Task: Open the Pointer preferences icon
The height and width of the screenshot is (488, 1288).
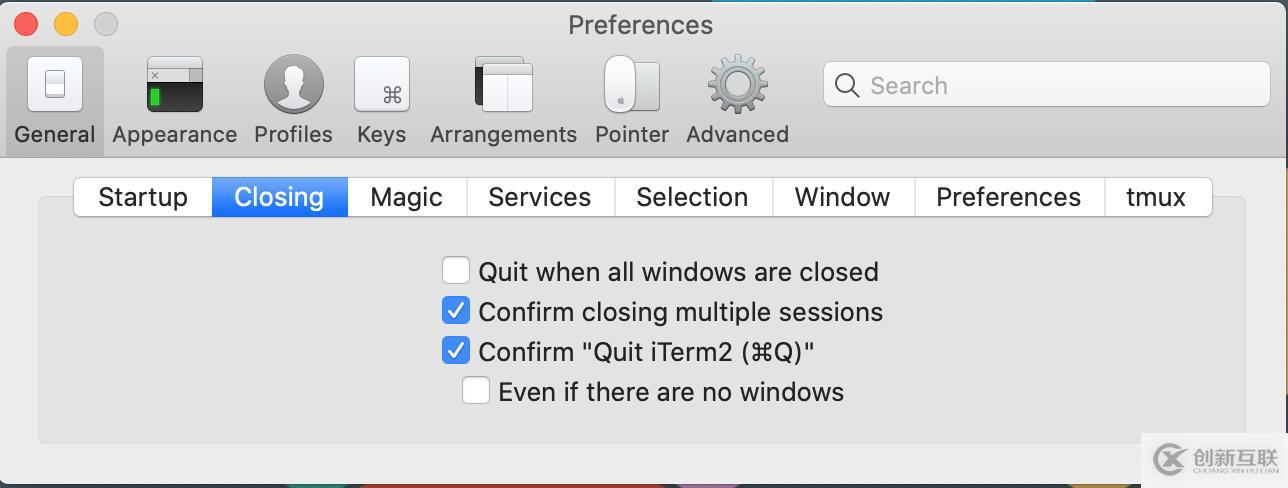Action: (x=632, y=85)
